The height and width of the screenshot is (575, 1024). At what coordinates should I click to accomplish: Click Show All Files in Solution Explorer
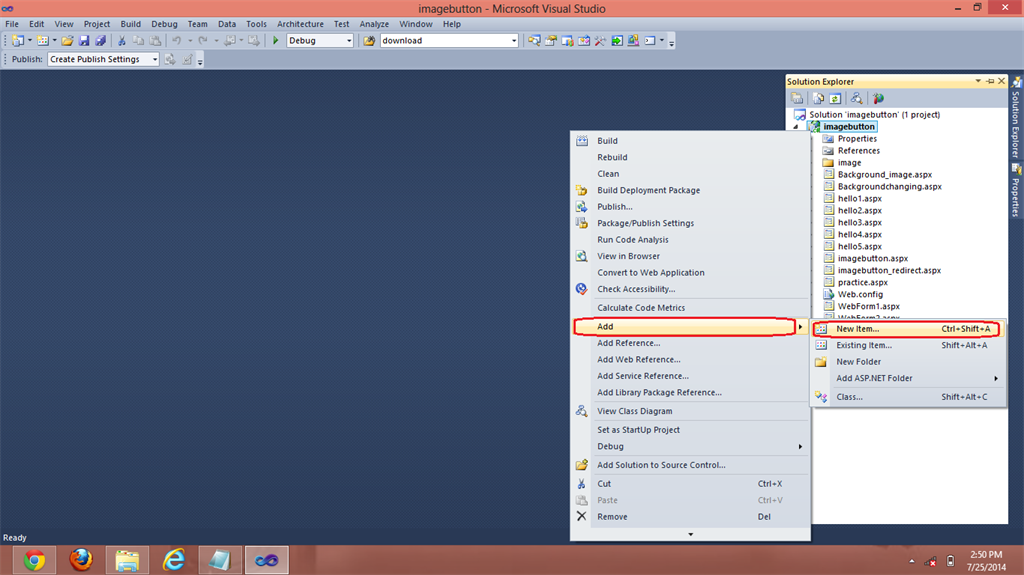[818, 99]
